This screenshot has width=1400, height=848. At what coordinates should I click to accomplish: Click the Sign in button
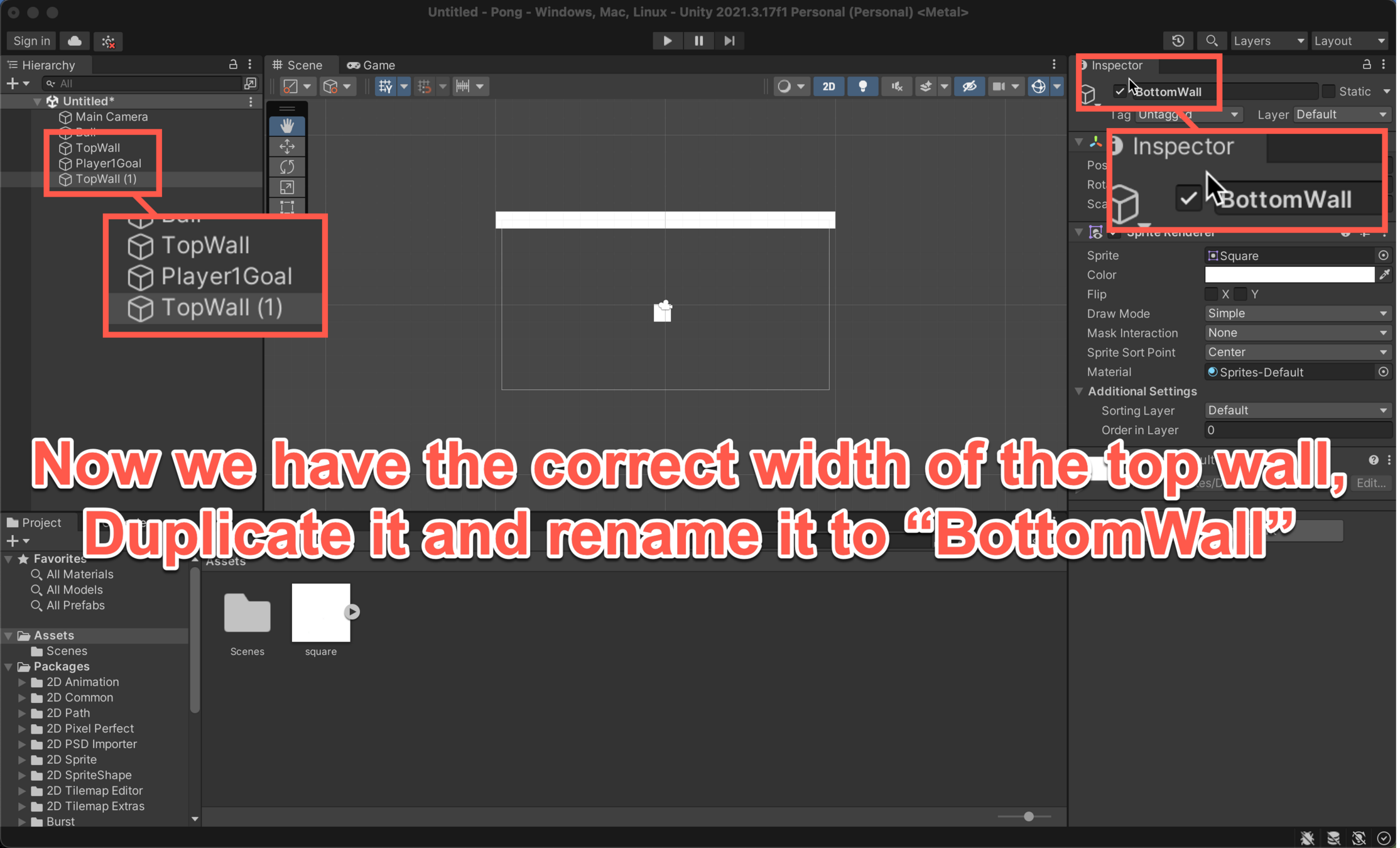point(31,41)
